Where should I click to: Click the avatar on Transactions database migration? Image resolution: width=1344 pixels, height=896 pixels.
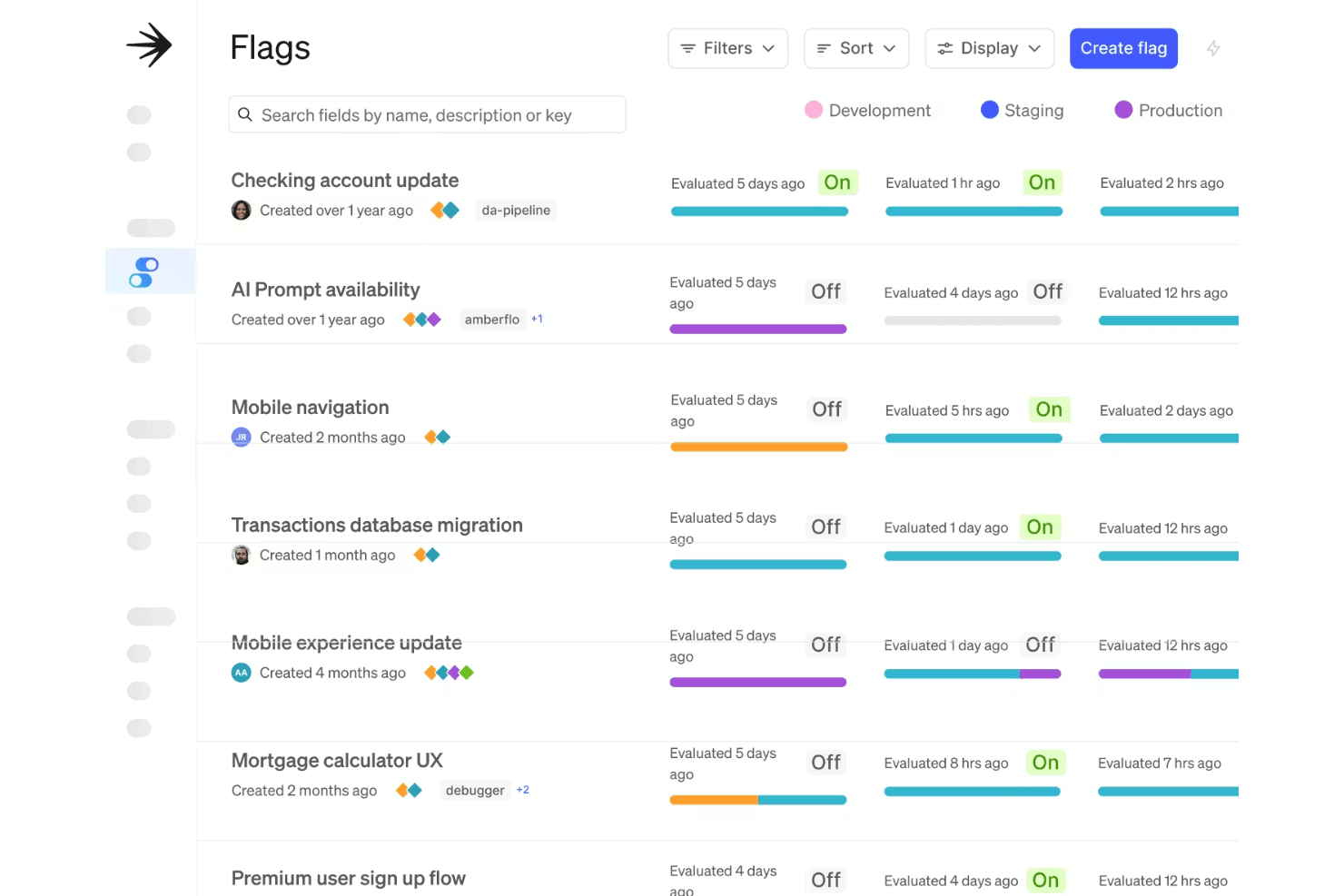[241, 555]
